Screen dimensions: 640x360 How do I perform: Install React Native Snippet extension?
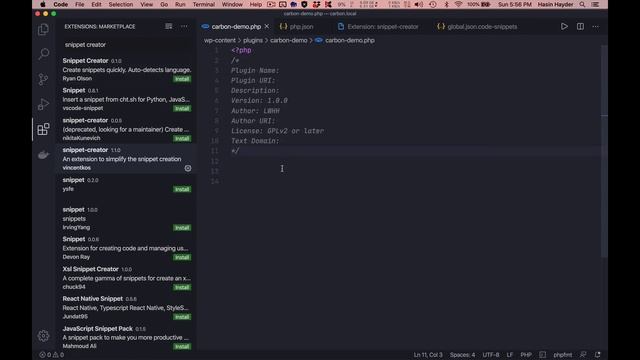coord(182,317)
